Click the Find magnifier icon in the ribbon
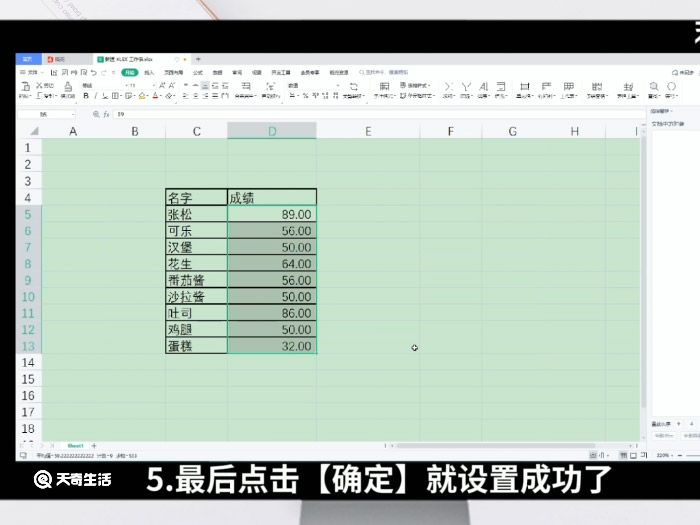 [x=654, y=86]
